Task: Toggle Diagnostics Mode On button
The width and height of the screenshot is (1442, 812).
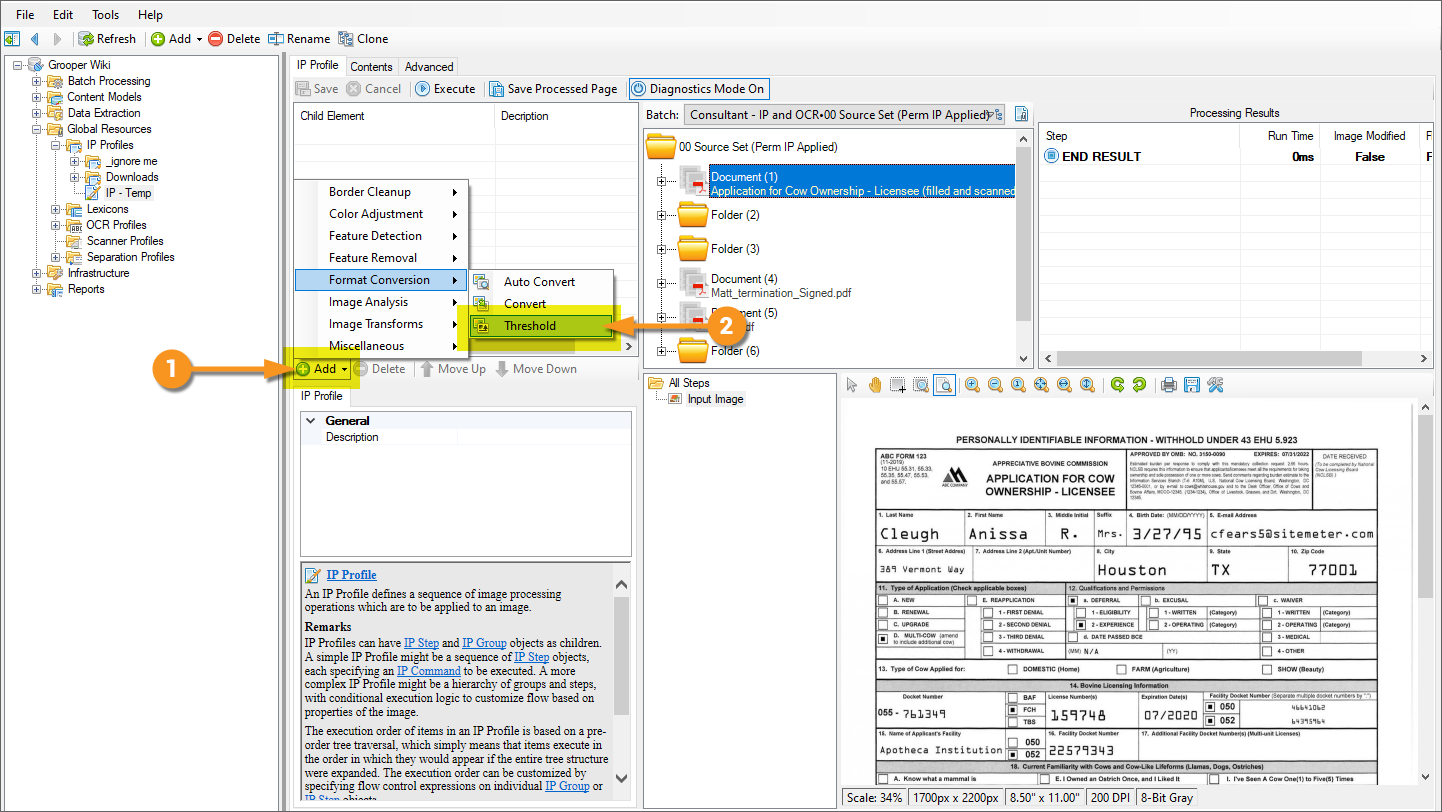Action: point(697,89)
